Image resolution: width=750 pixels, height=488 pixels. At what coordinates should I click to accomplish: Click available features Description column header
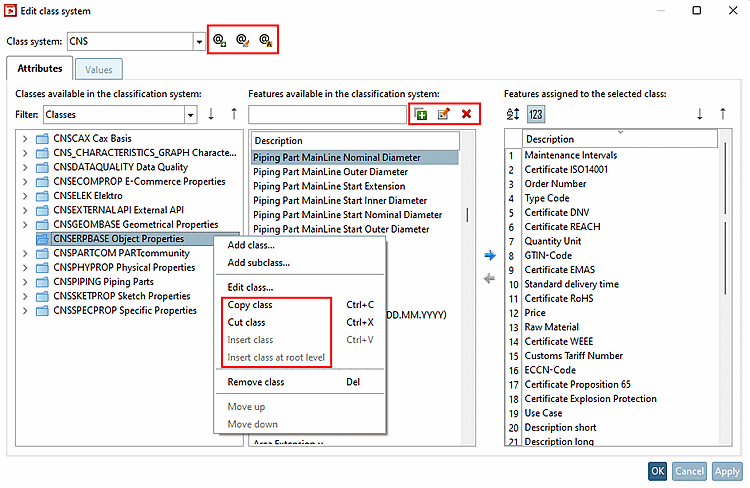355,141
